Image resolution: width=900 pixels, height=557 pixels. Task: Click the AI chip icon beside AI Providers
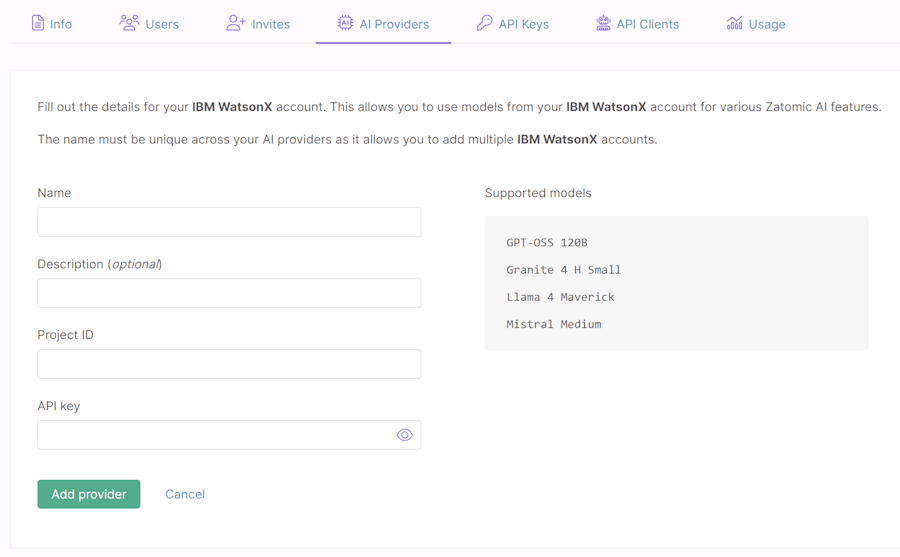[345, 23]
